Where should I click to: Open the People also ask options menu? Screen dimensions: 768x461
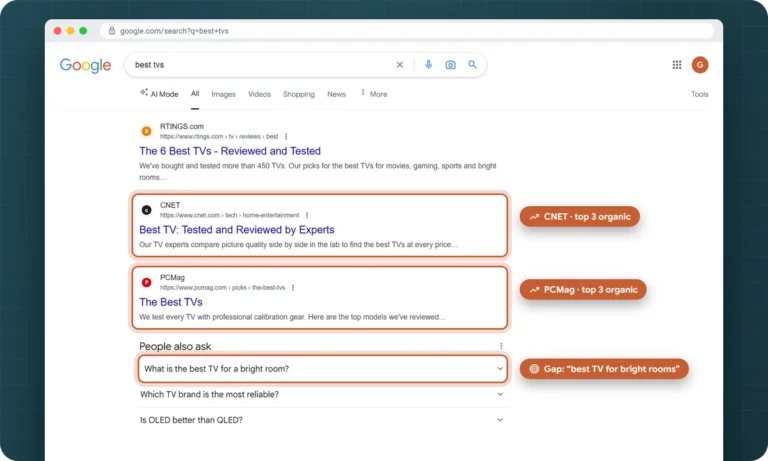(x=501, y=346)
